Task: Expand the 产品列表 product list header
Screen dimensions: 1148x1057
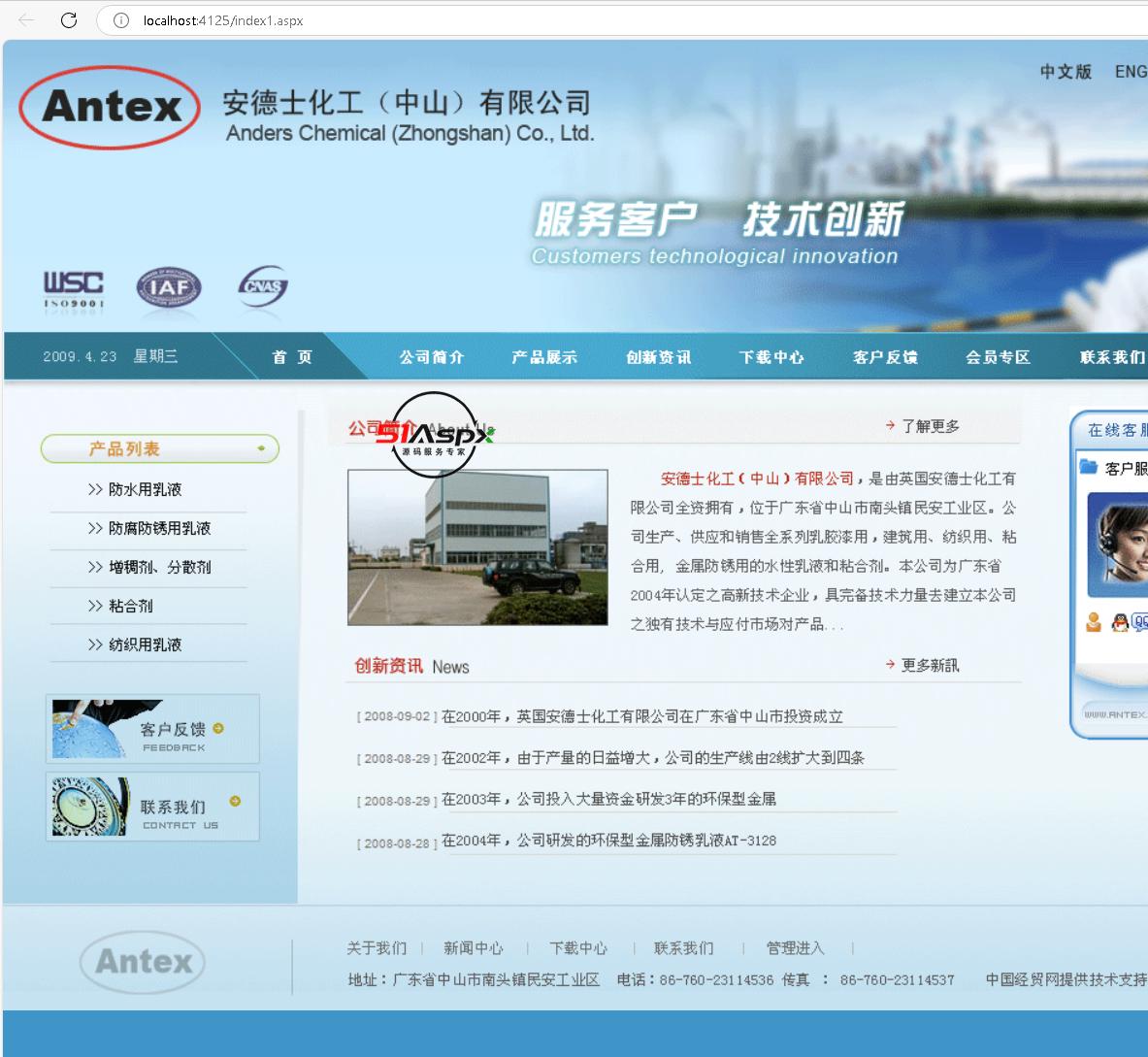Action: [159, 448]
